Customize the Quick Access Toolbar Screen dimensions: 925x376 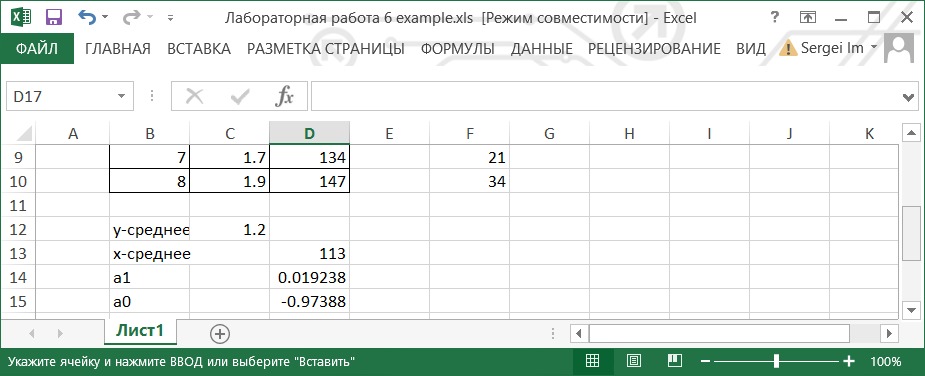[170, 18]
